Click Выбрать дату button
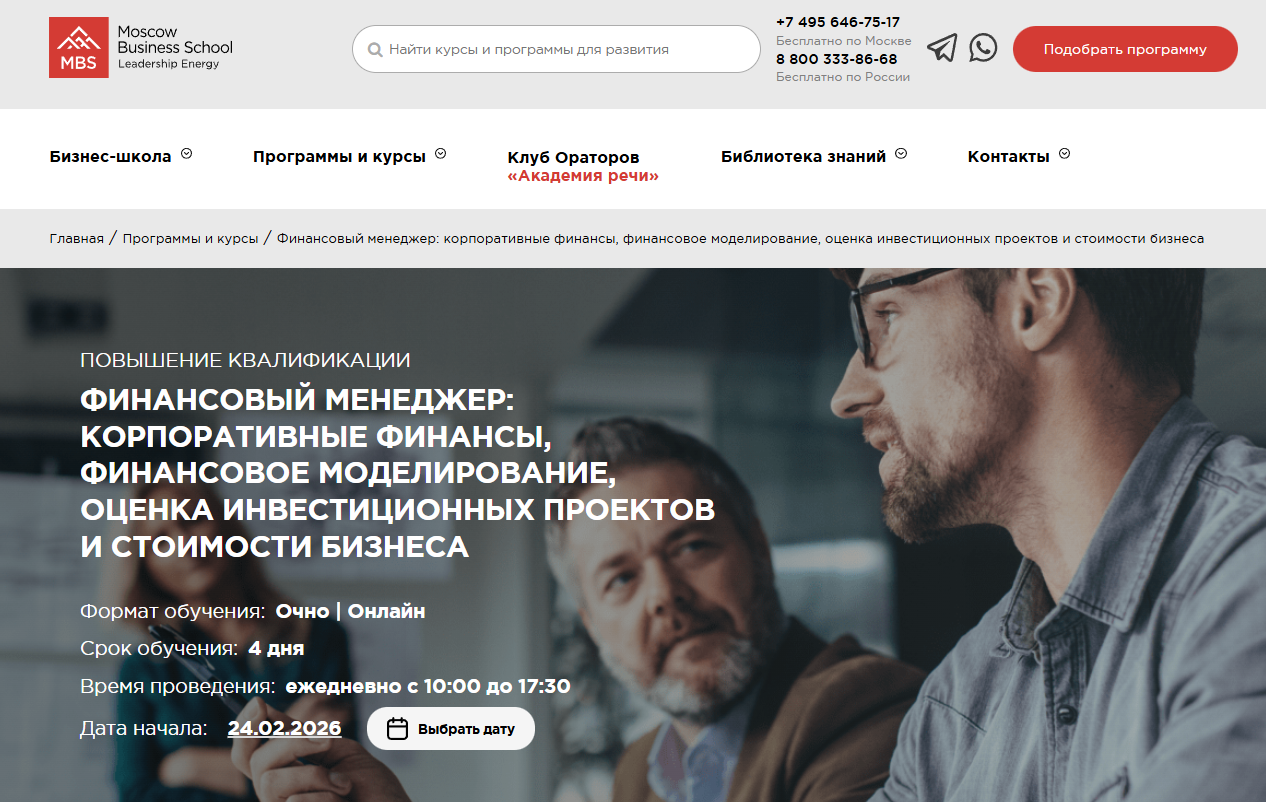Screen dimensions: 1266x802 pyautogui.click(x=451, y=728)
